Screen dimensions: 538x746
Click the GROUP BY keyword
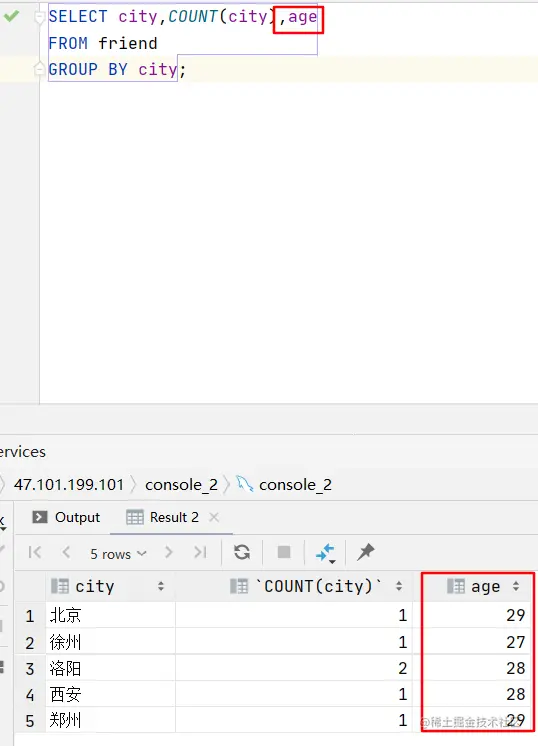pyautogui.click(x=88, y=69)
